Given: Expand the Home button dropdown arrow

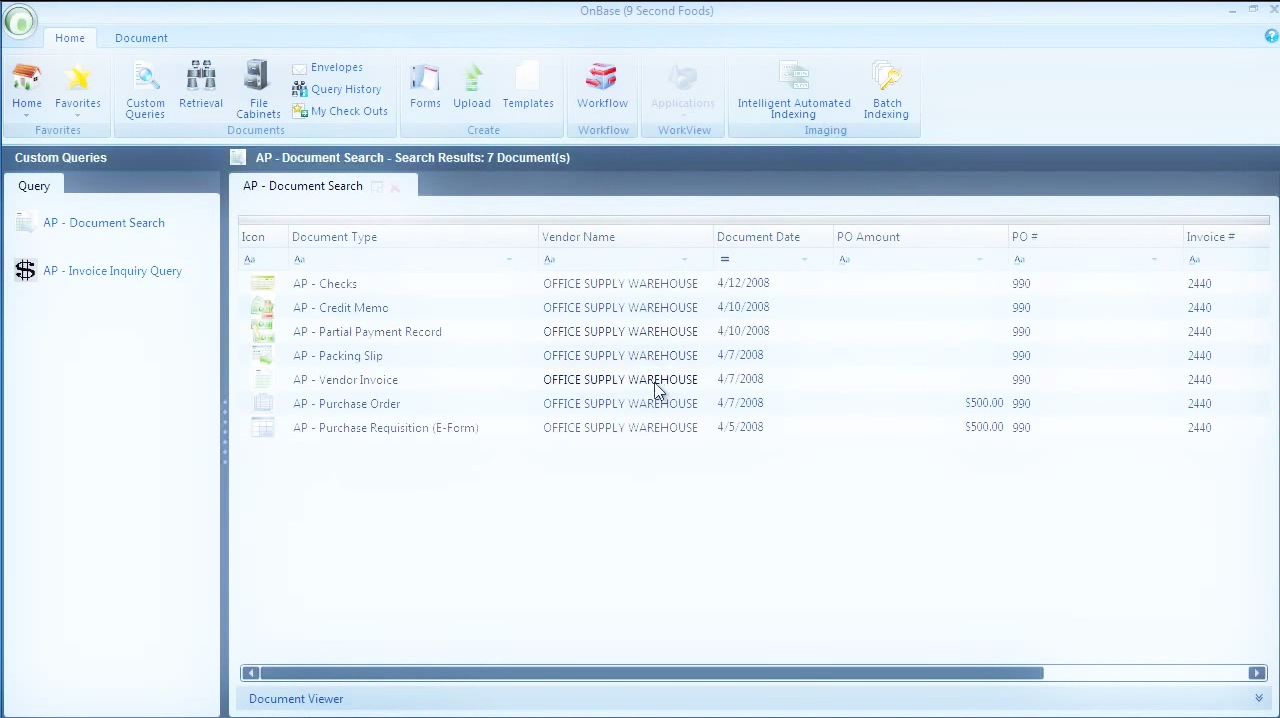Looking at the screenshot, I should (x=27, y=116).
